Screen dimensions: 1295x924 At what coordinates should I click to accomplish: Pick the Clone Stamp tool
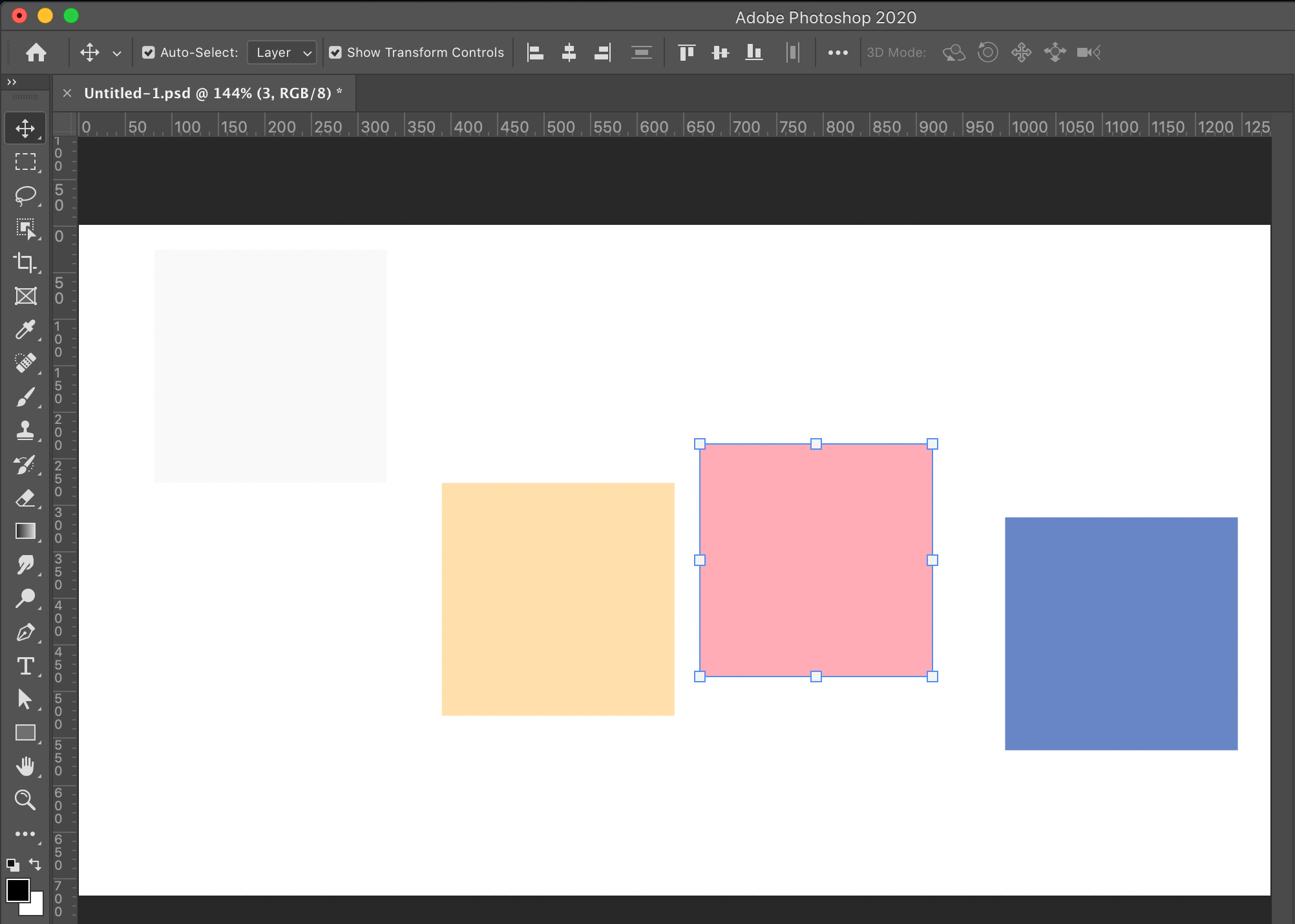25,430
